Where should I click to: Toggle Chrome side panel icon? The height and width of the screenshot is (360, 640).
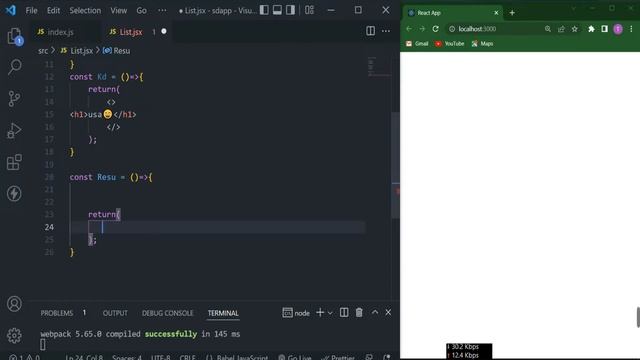pos(604,29)
